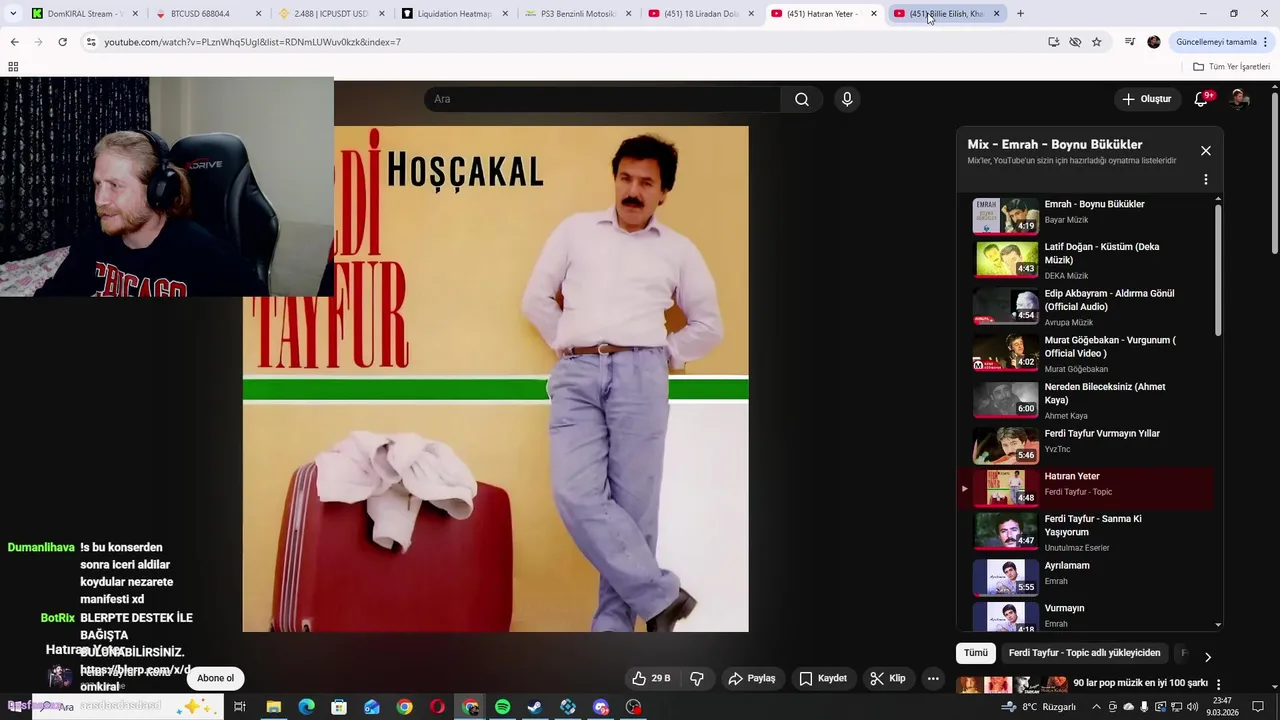This screenshot has height=720, width=1280.
Task: Play Ayrılamam by Emrah from playlist
Action: coord(1085,577)
